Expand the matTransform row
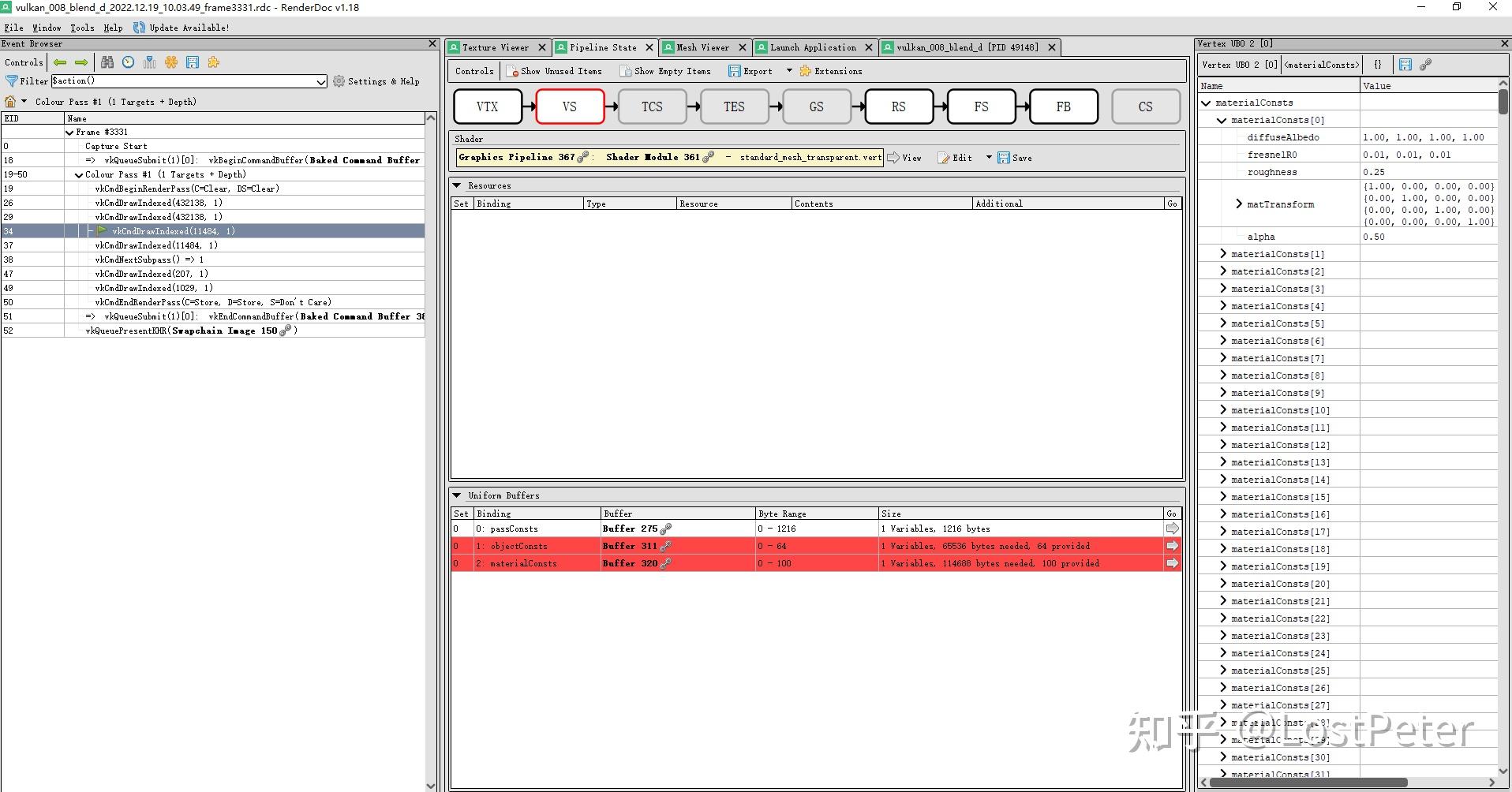This screenshot has width=1512, height=792. (1238, 204)
